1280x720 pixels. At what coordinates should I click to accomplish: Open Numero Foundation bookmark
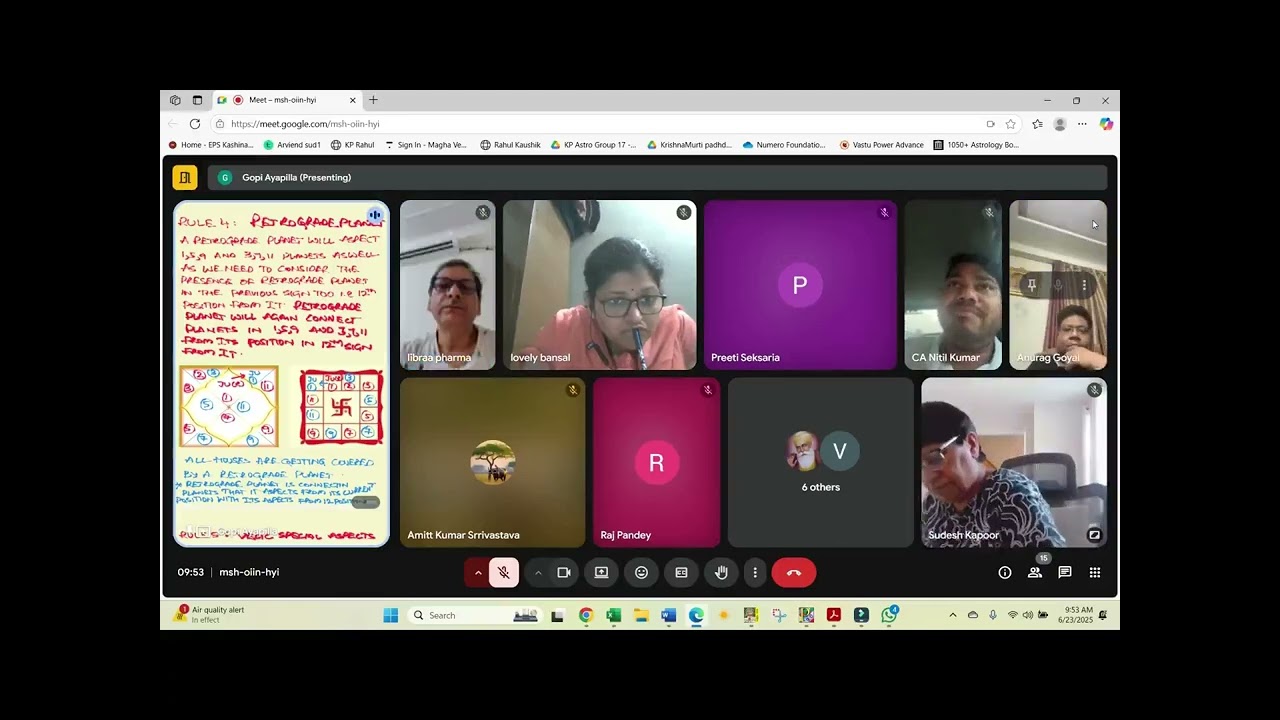[784, 145]
